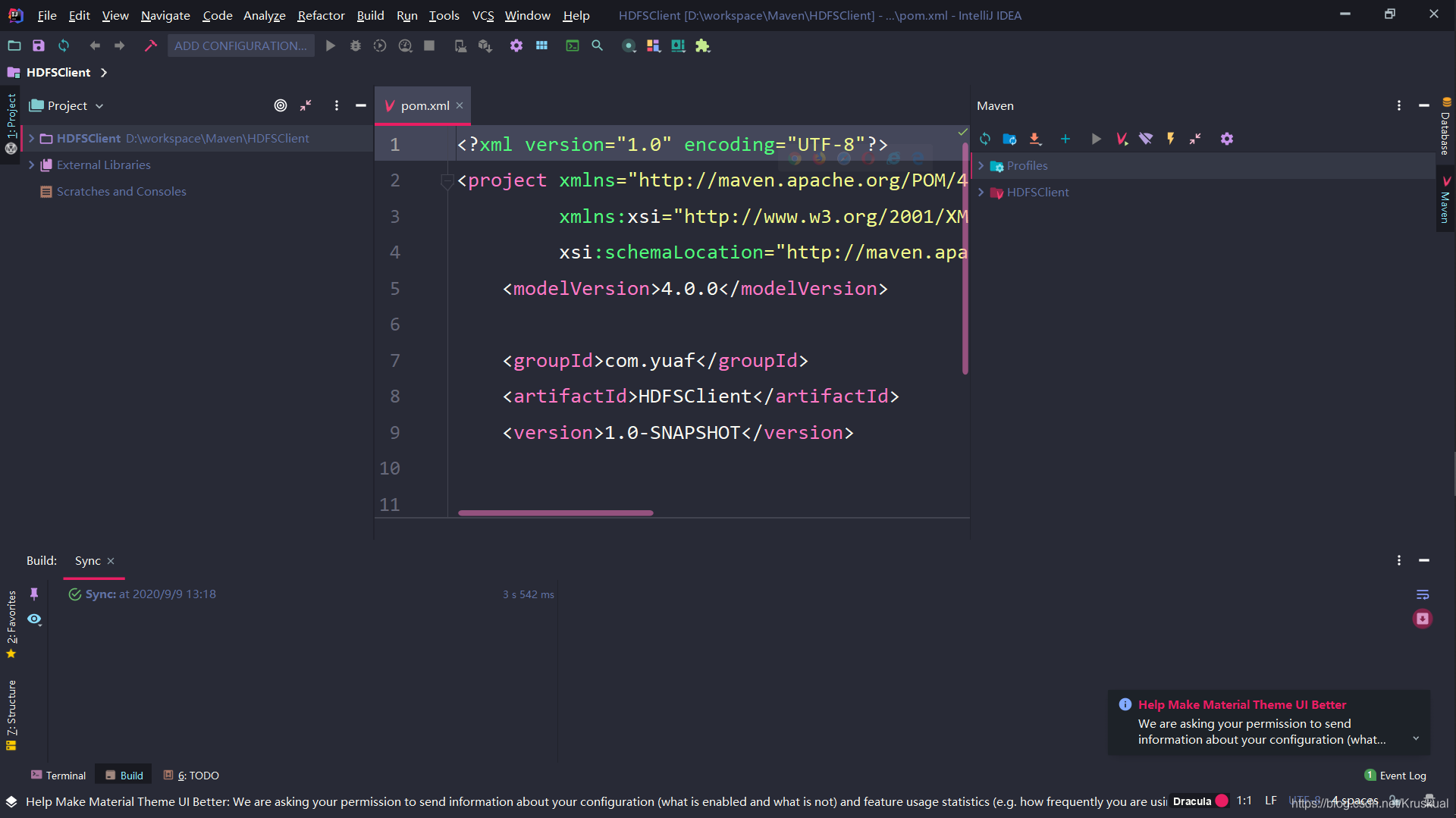Click the Run with Coverage icon

click(x=380, y=45)
